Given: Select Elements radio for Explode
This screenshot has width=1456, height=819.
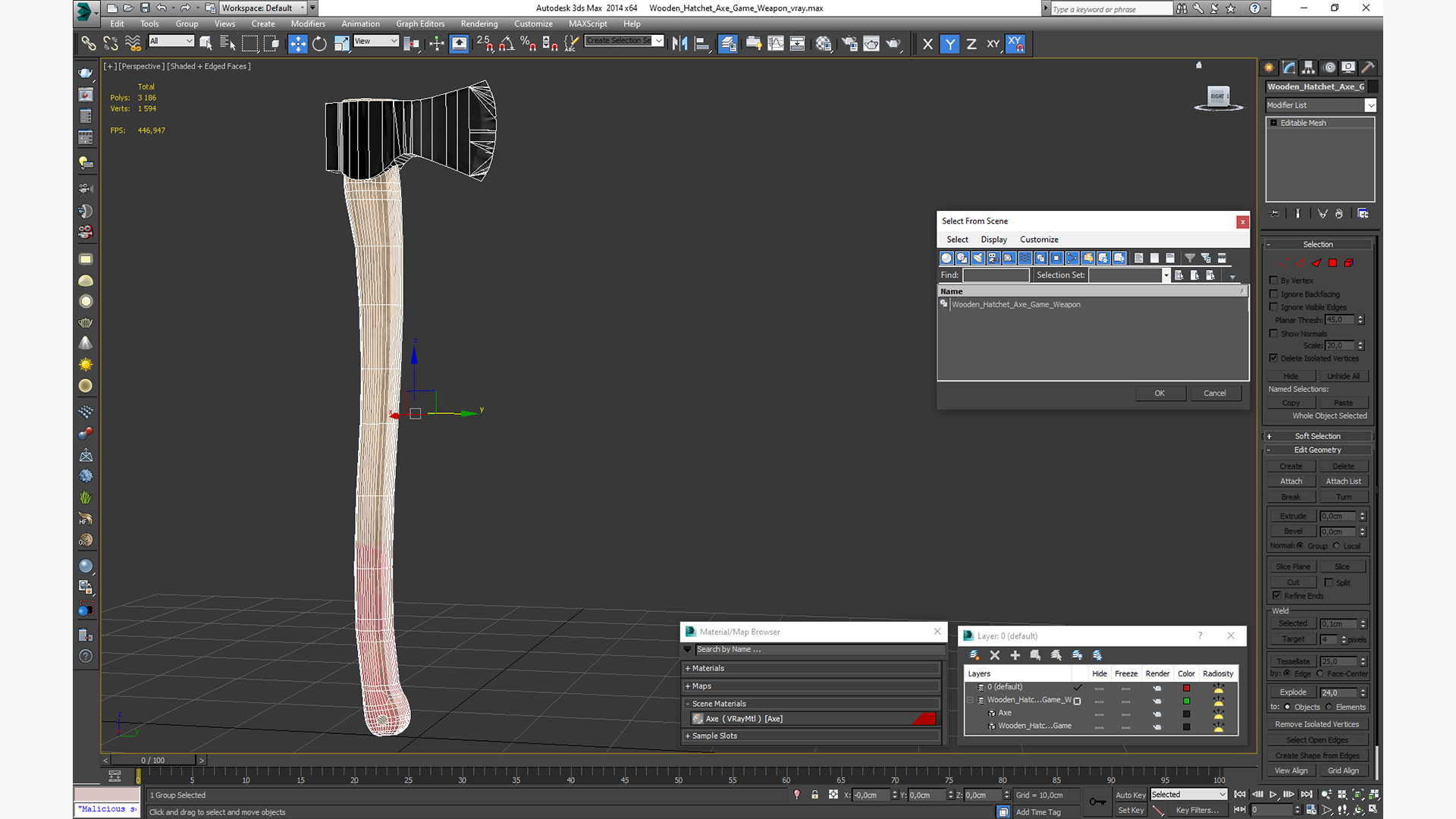Looking at the screenshot, I should [x=1329, y=707].
